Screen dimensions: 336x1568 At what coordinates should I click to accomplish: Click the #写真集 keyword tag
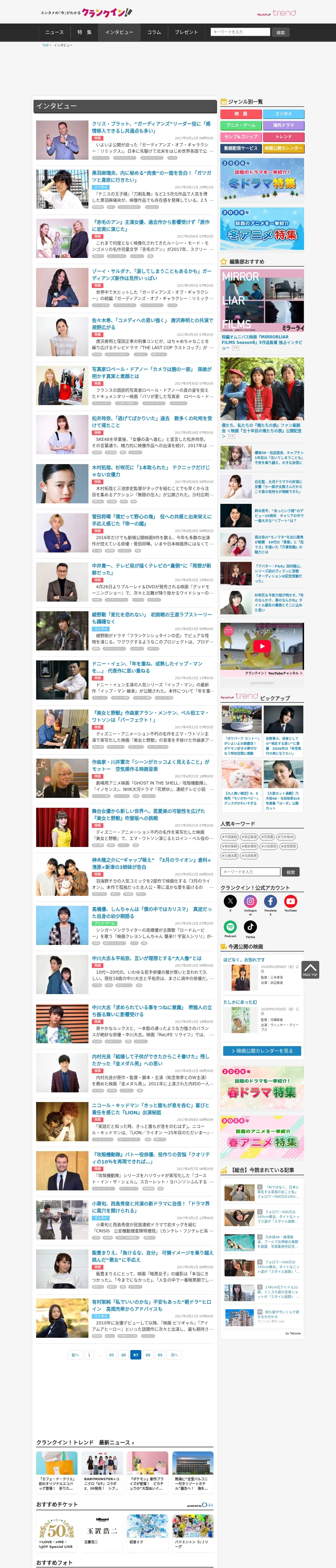click(268, 837)
